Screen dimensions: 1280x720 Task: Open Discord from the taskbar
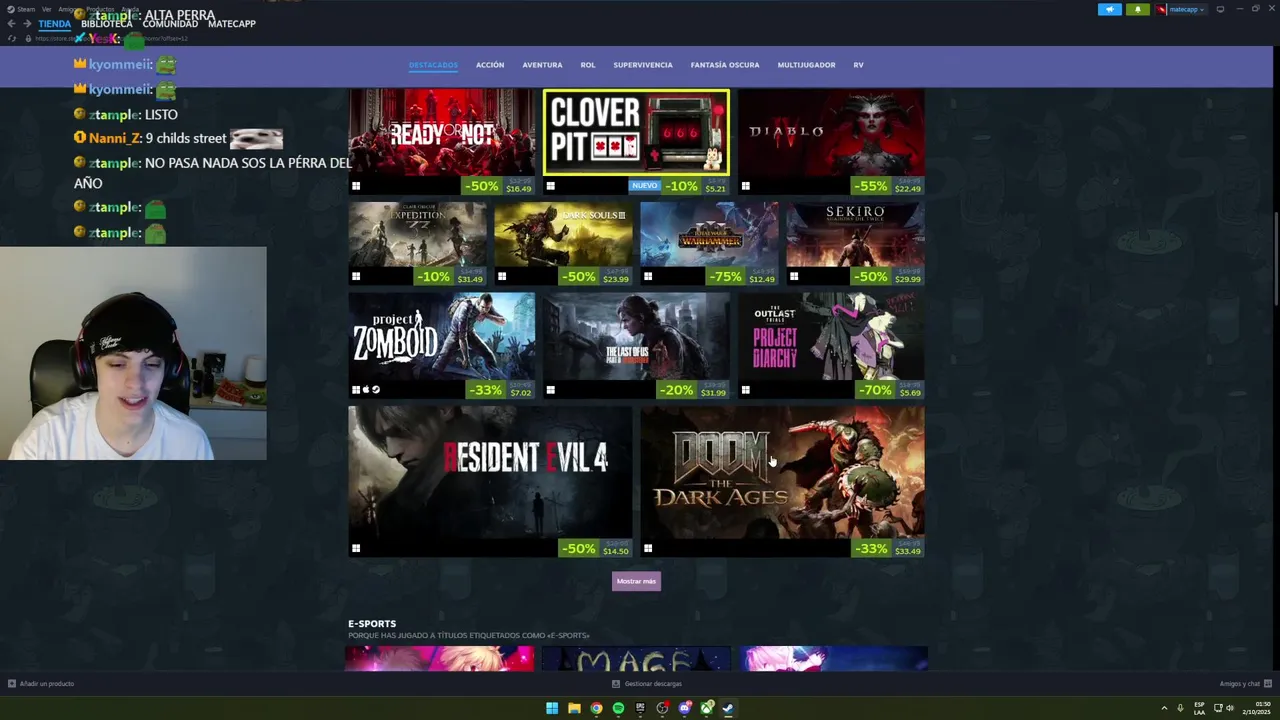coord(684,708)
